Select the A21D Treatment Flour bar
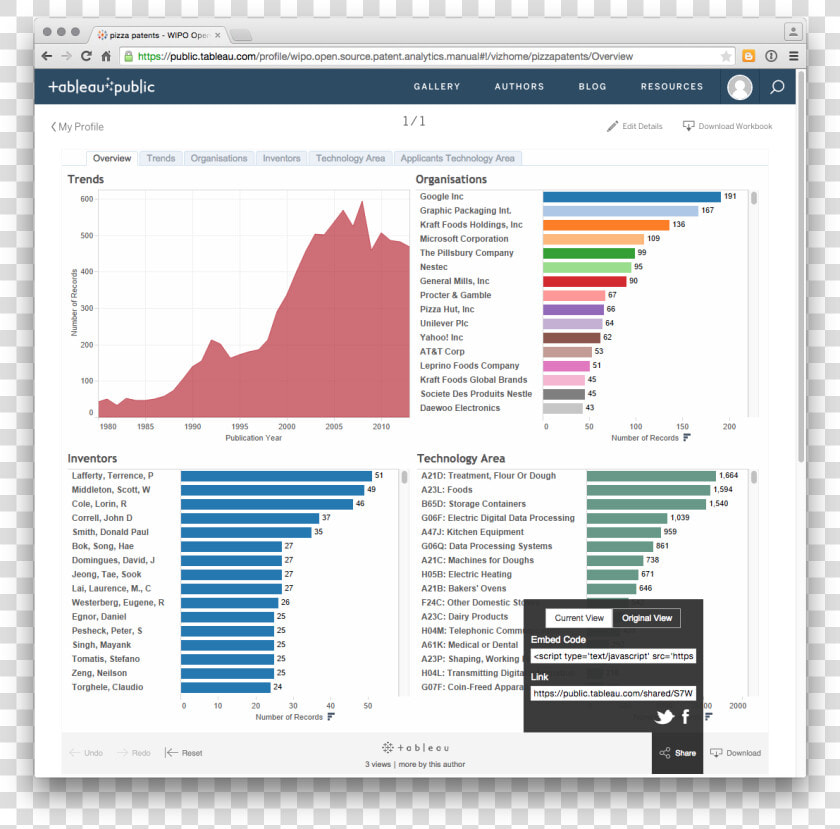840x829 pixels. coord(651,476)
